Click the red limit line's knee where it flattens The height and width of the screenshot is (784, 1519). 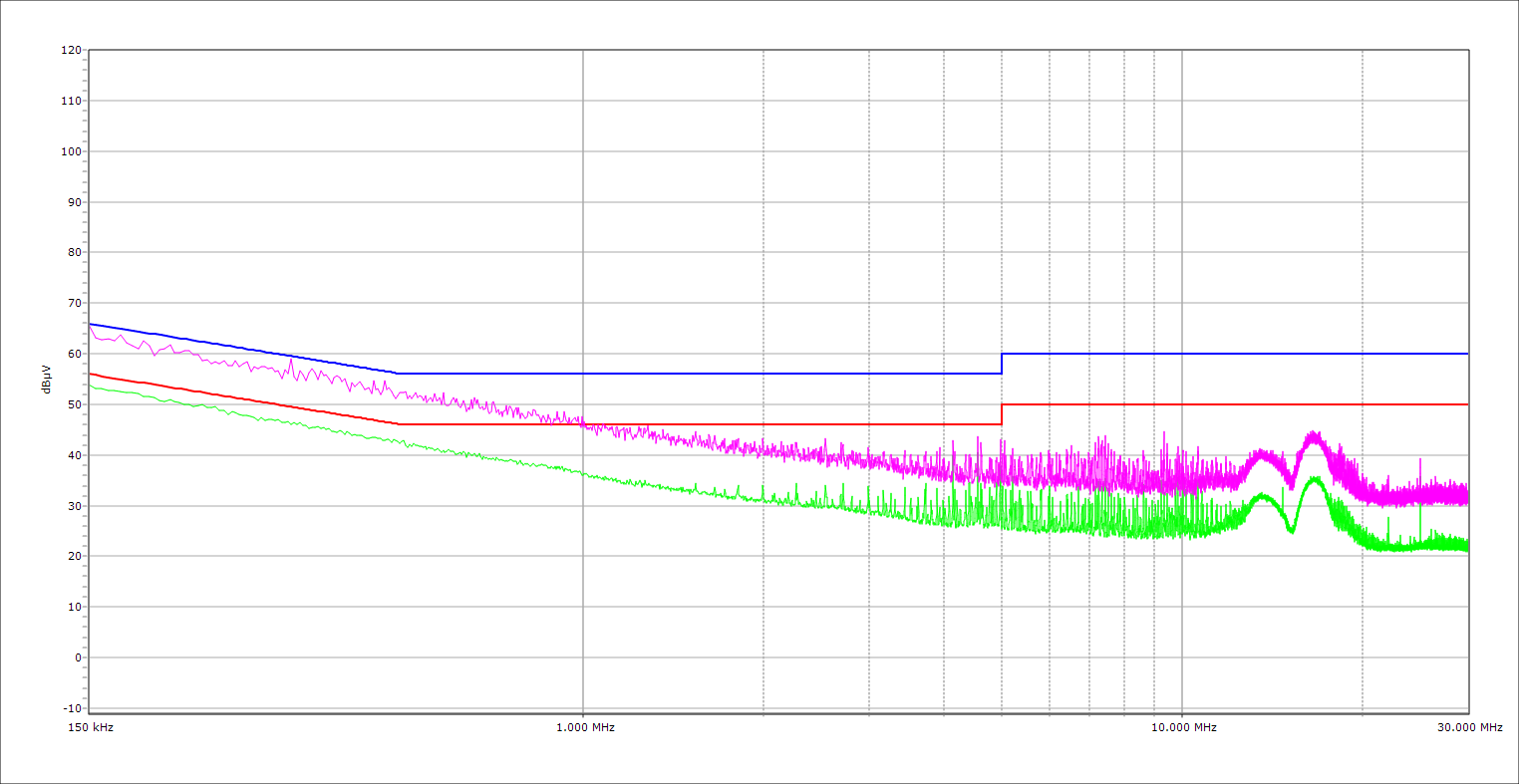tap(398, 424)
